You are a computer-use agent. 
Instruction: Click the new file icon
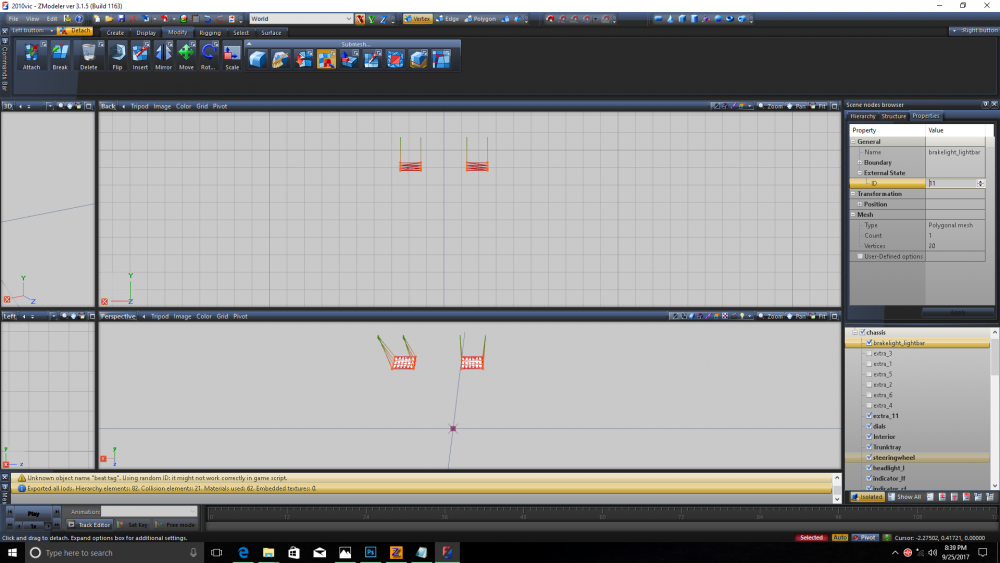pyautogui.click(x=97, y=19)
